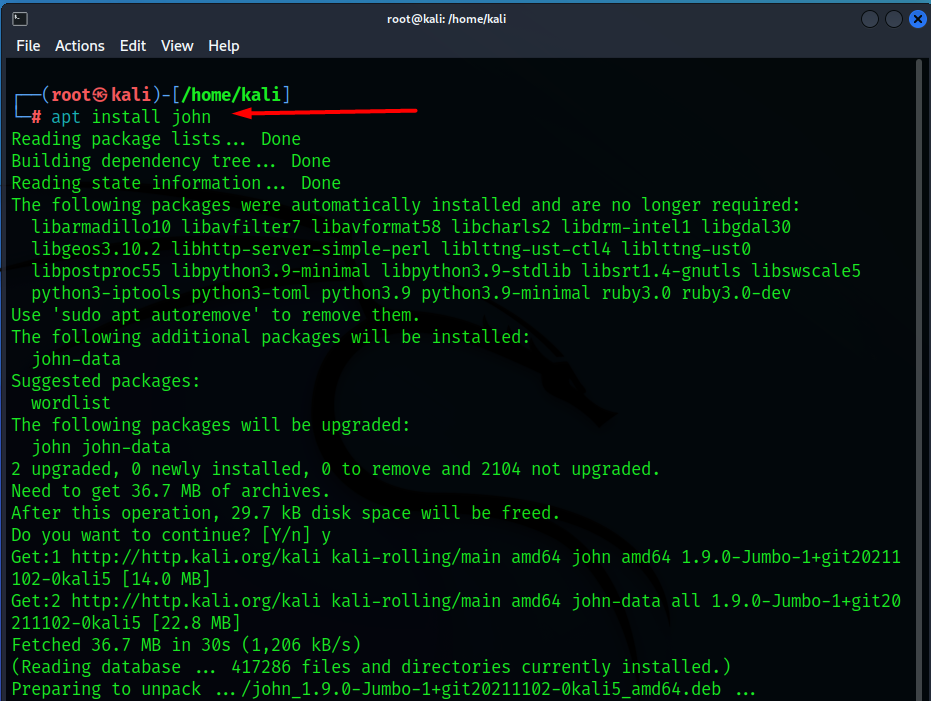Open the Help menu
Viewport: 931px width, 701px height.
(223, 46)
